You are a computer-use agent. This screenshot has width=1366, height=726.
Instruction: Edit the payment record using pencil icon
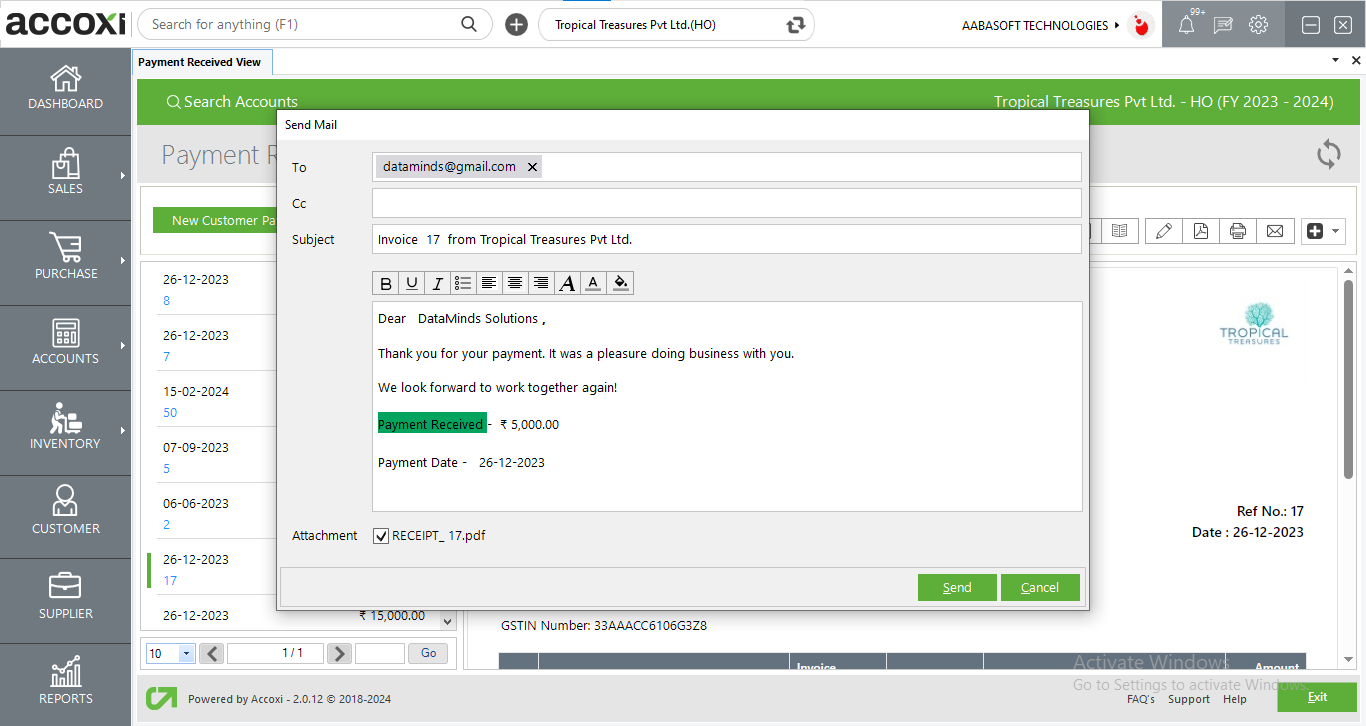coord(1163,230)
